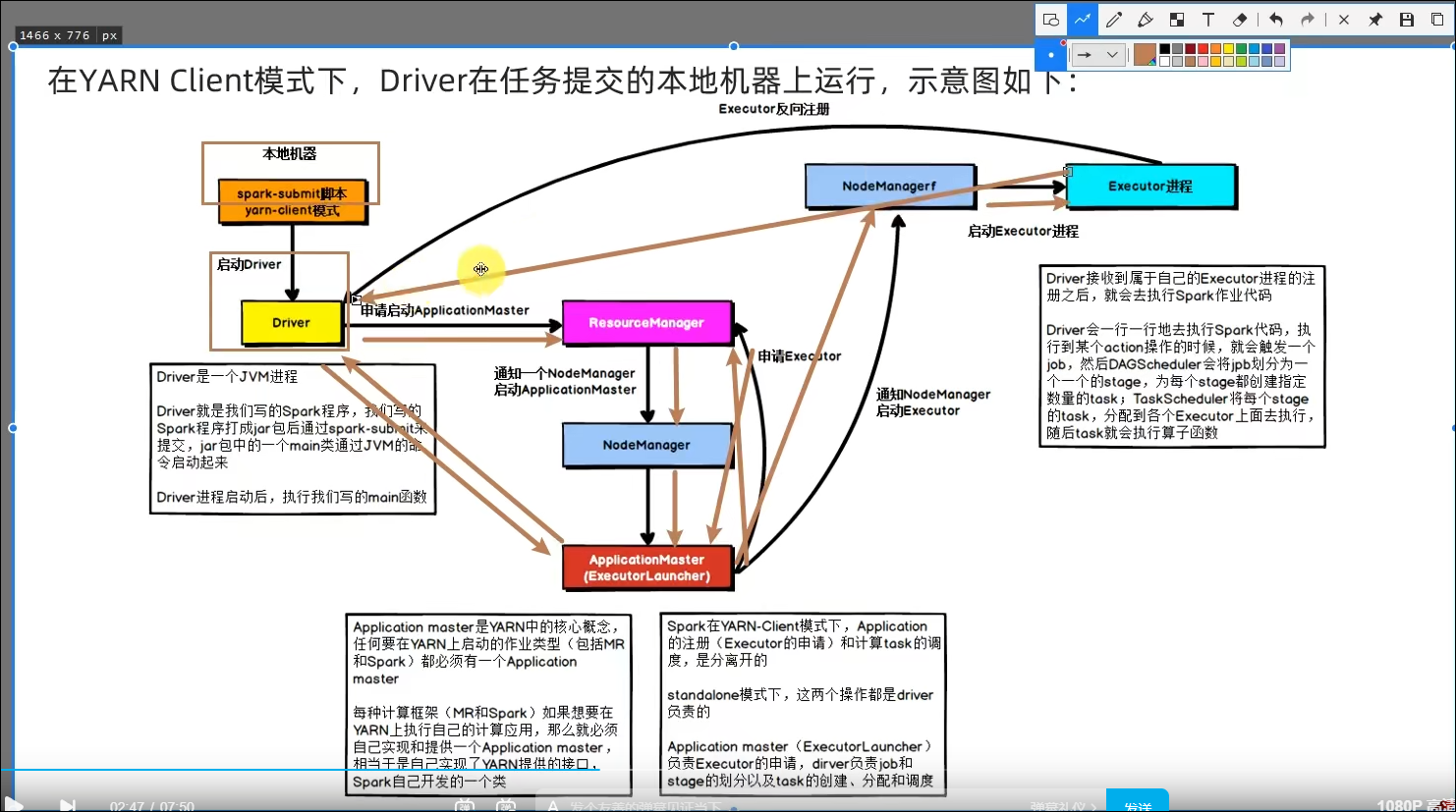Click the 申请启动ApplicationMaster label
The height and width of the screenshot is (812, 1456).
click(x=445, y=310)
